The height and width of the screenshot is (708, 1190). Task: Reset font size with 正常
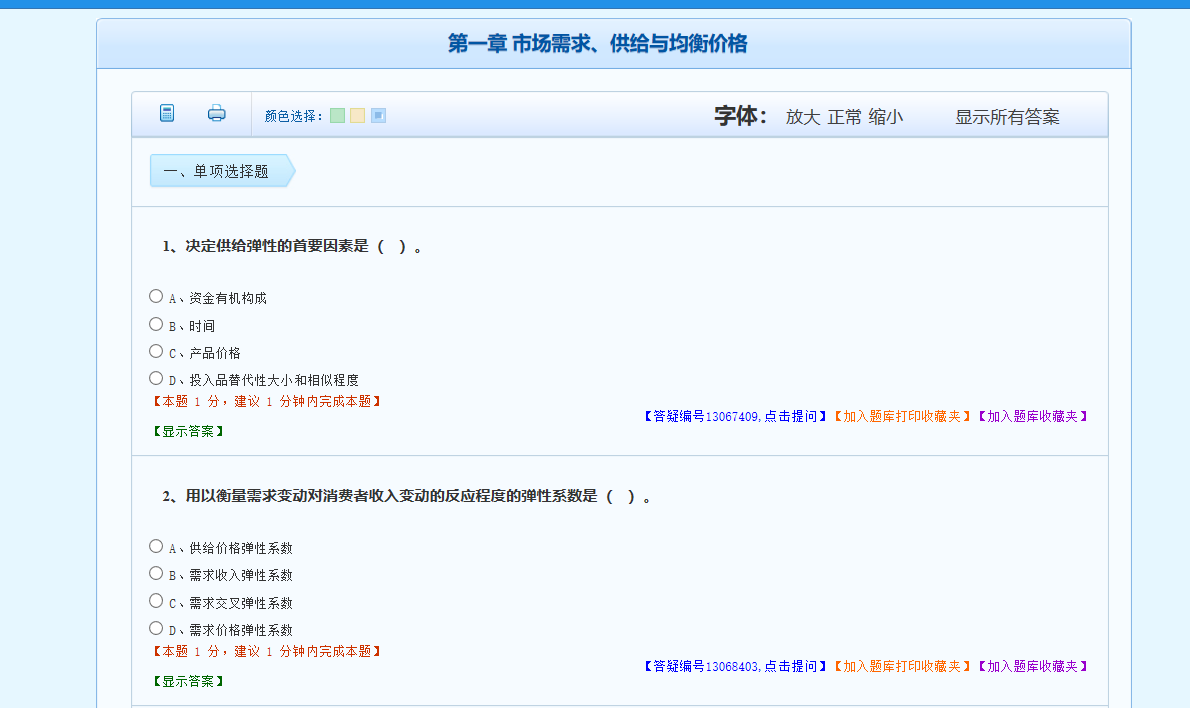tap(844, 117)
